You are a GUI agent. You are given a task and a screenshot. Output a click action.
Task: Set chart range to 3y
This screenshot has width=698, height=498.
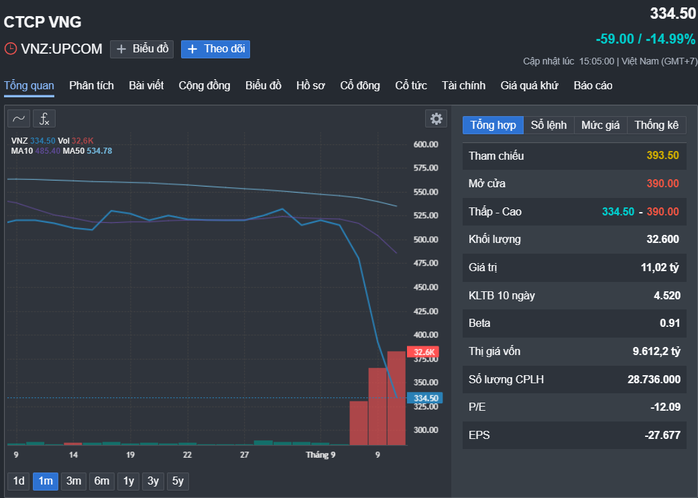(153, 481)
